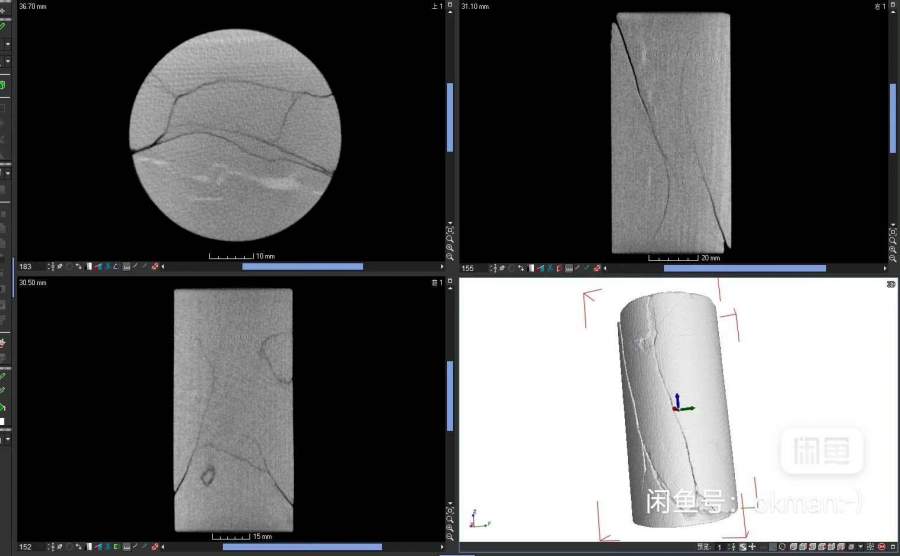Click the left scroll arrow of the top-right slice bar
The height and width of the screenshot is (556, 900).
[x=605, y=268]
